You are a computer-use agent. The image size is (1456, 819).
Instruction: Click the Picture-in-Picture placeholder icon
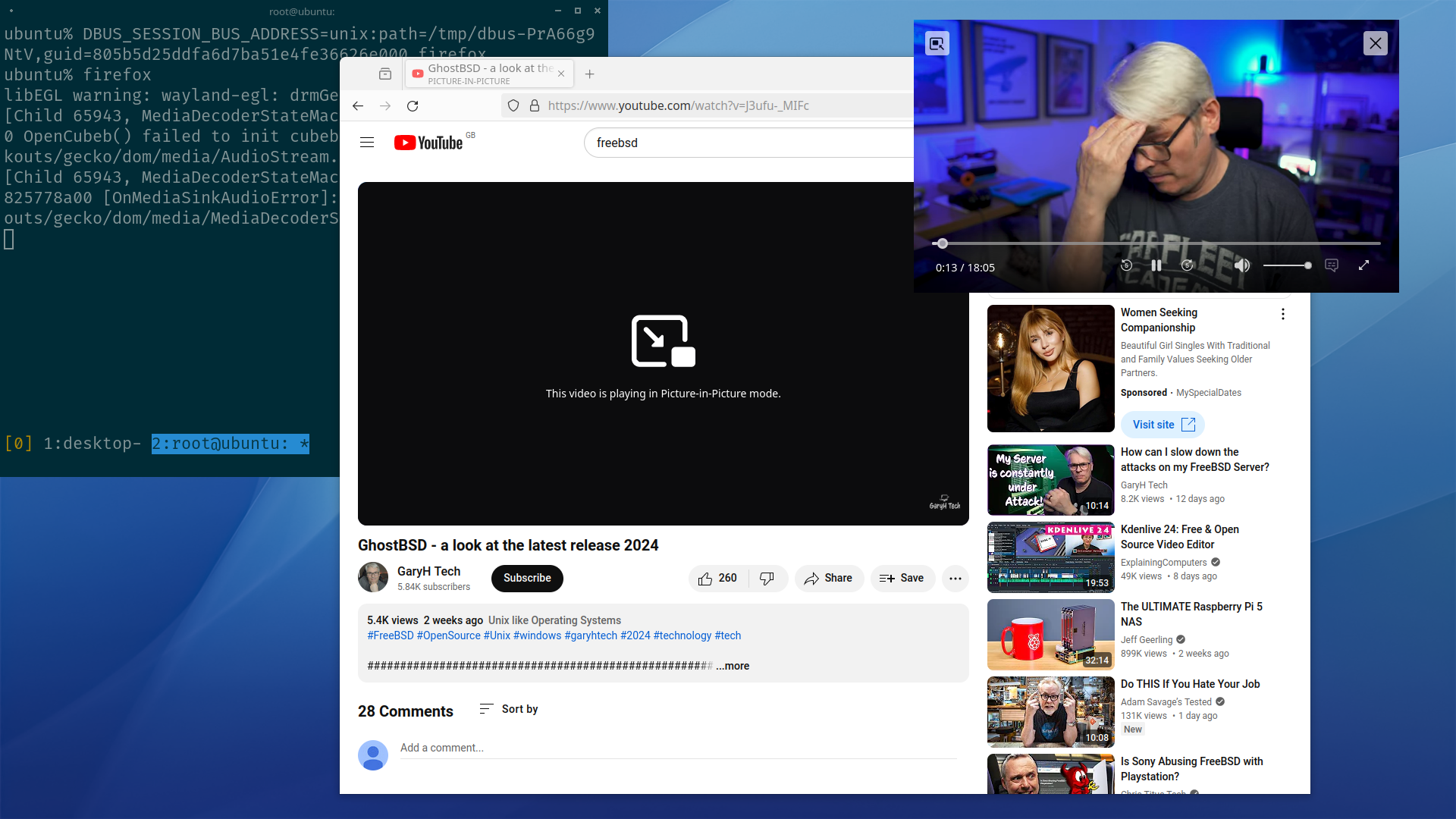pyautogui.click(x=664, y=341)
